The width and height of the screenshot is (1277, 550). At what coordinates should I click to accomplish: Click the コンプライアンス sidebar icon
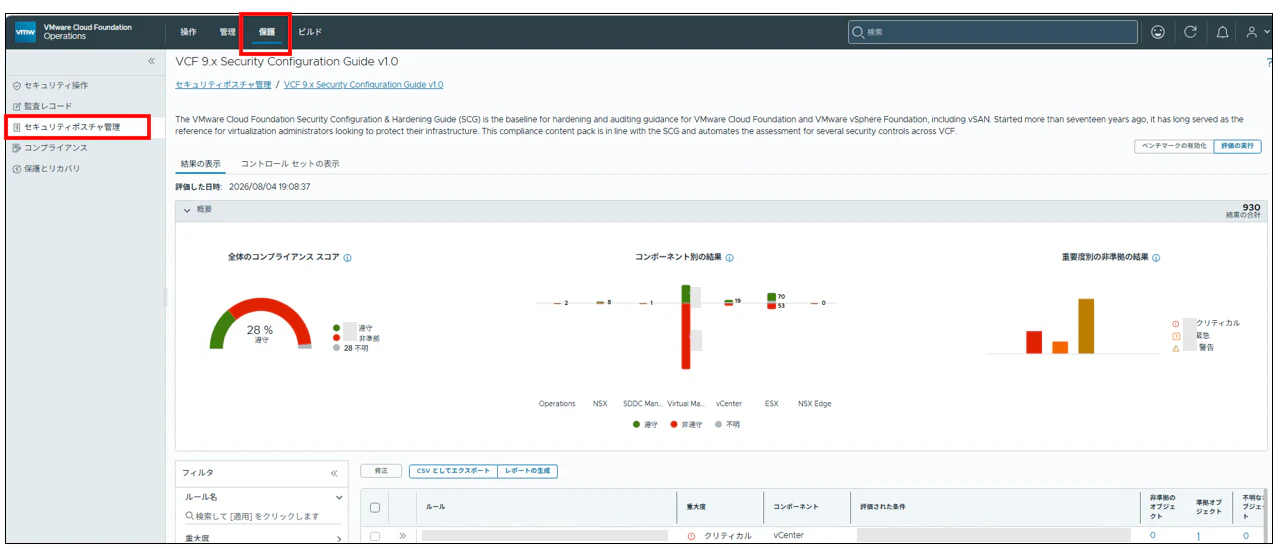pyautogui.click(x=16, y=148)
